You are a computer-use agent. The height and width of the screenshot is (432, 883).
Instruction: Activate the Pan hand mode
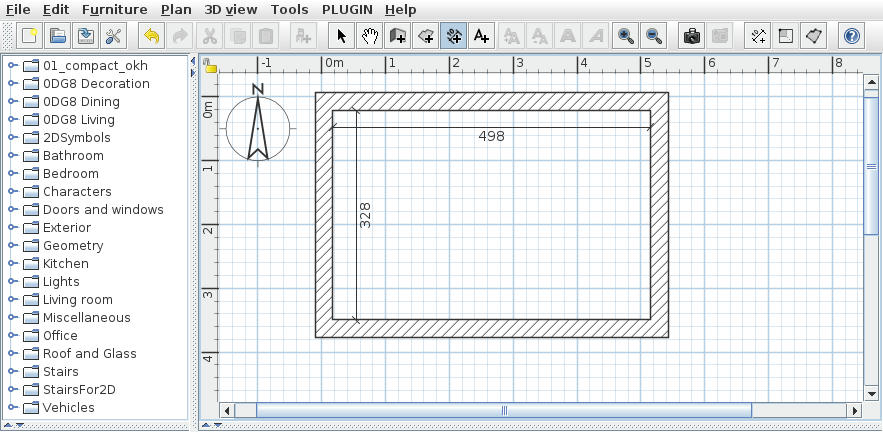click(x=369, y=37)
